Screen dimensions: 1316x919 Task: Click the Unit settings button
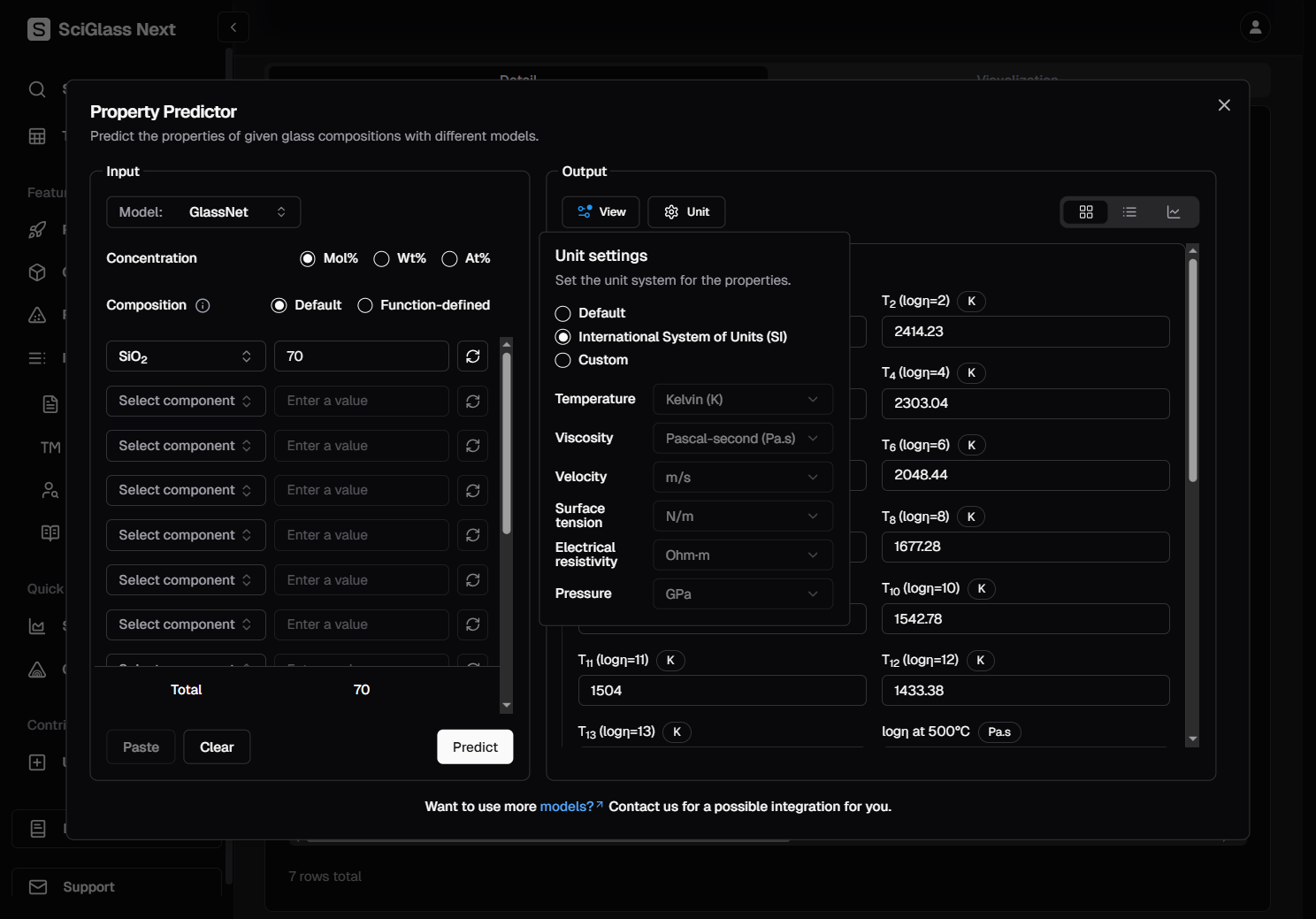point(686,212)
